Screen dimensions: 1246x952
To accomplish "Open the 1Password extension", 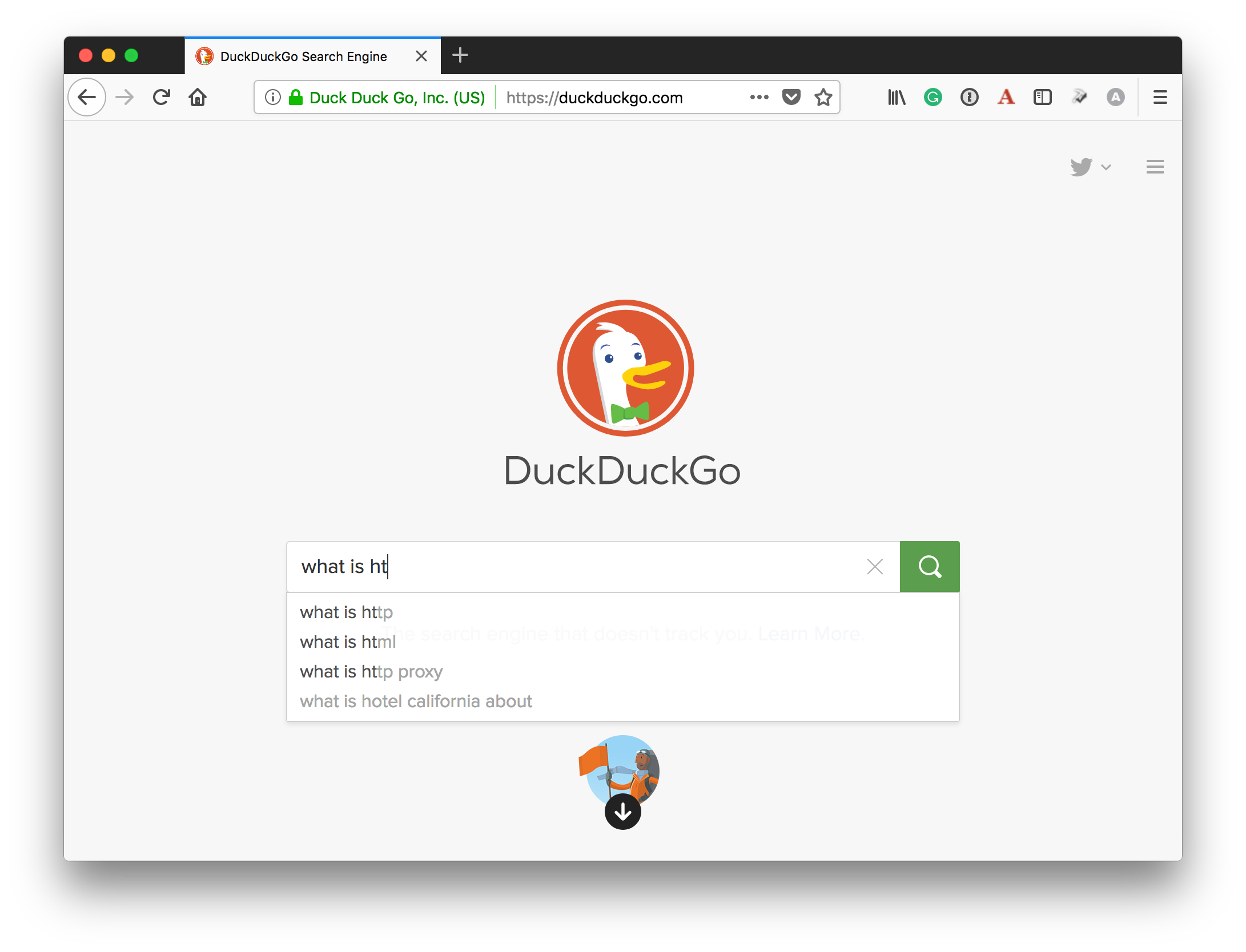I will (970, 98).
